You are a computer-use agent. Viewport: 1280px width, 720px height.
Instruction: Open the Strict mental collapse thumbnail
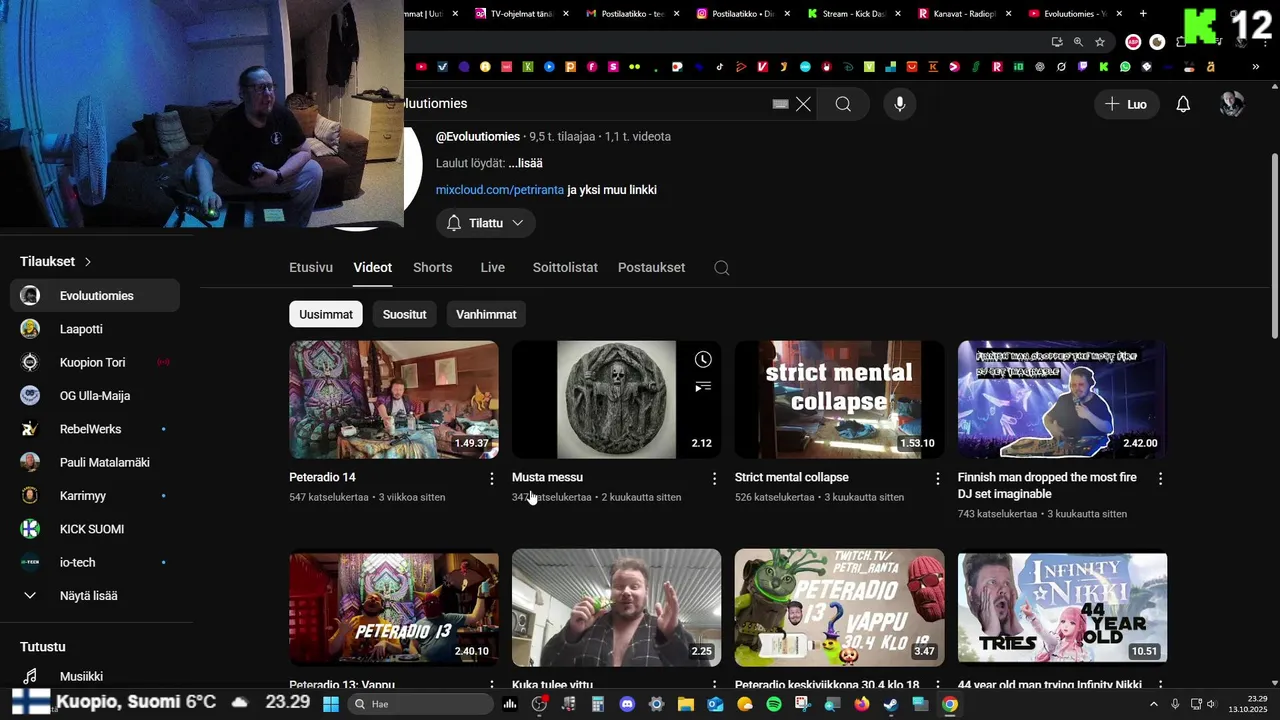coord(840,400)
